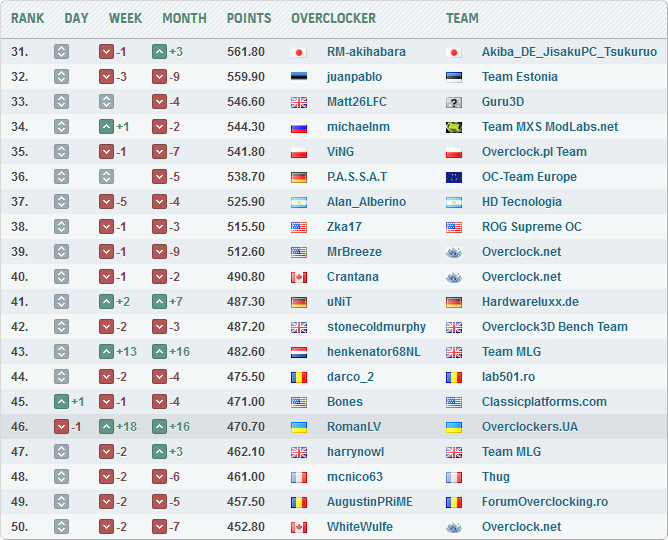This screenshot has height=540, width=668.
Task: Click the RANK column header
Action: [x=27, y=18]
